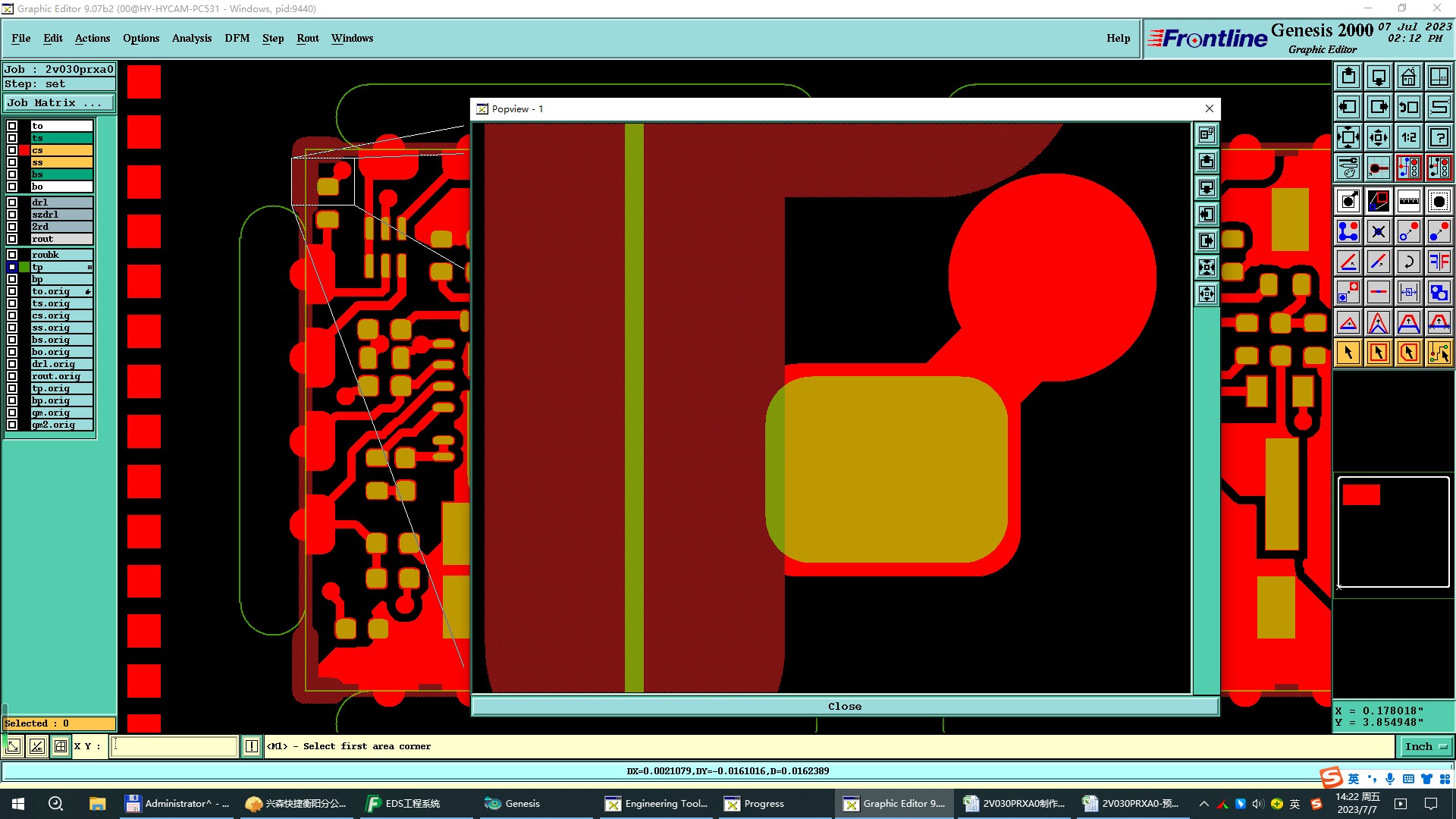
Task: Click the question mark help icon
Action: 1439,137
